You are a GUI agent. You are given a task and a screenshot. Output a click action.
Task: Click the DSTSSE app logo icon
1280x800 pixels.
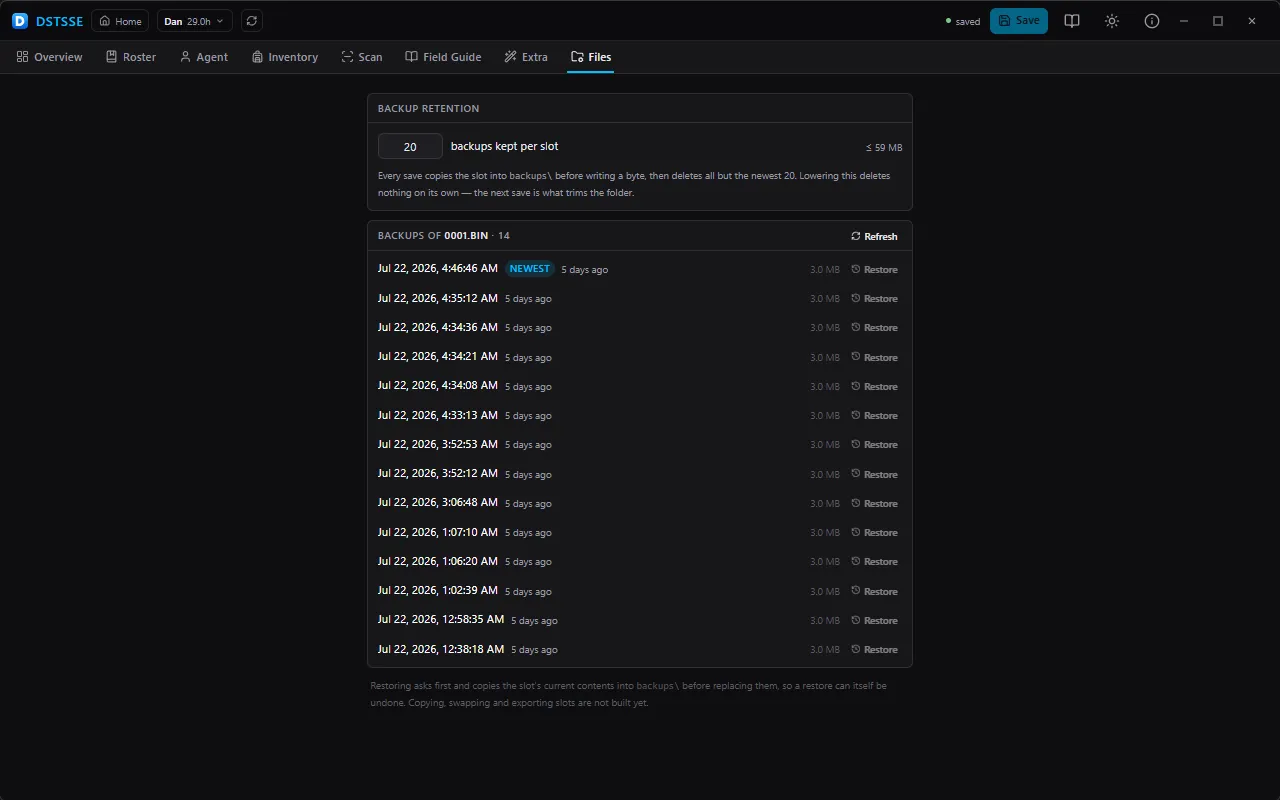[20, 21]
